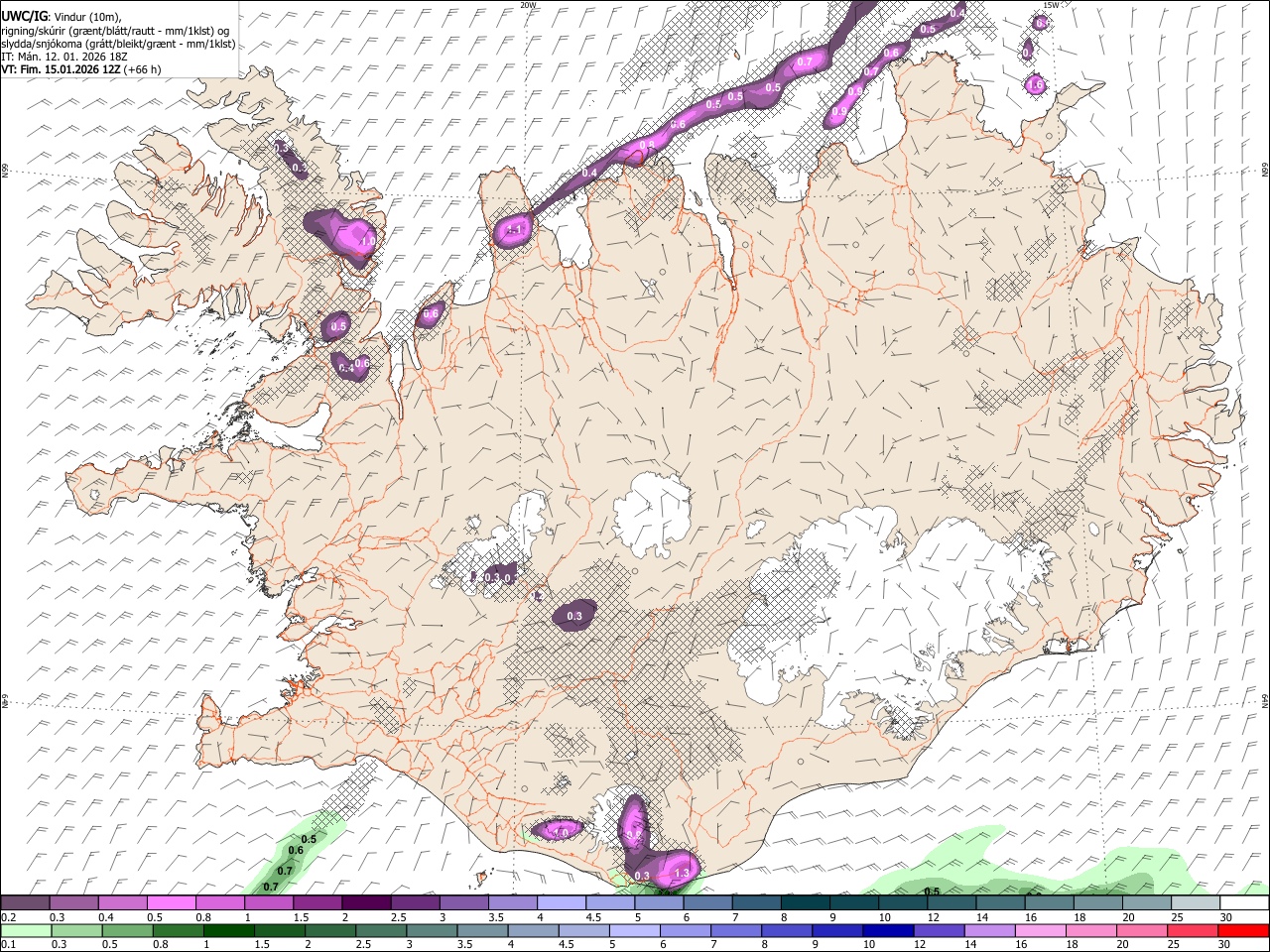Viewport: 1270px width, 952px height.
Task: Click the top scale swatch between 0.3 and 0.4
Action: [x=73, y=903]
